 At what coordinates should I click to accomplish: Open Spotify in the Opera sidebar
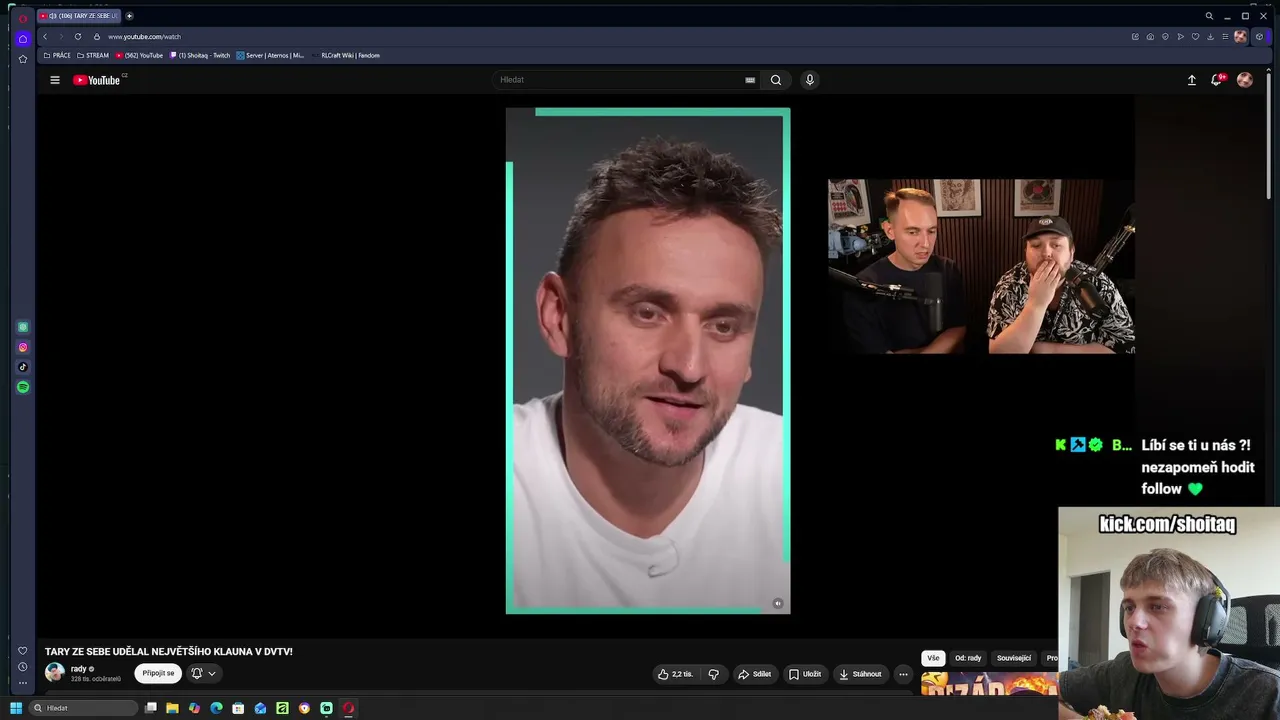[23, 387]
